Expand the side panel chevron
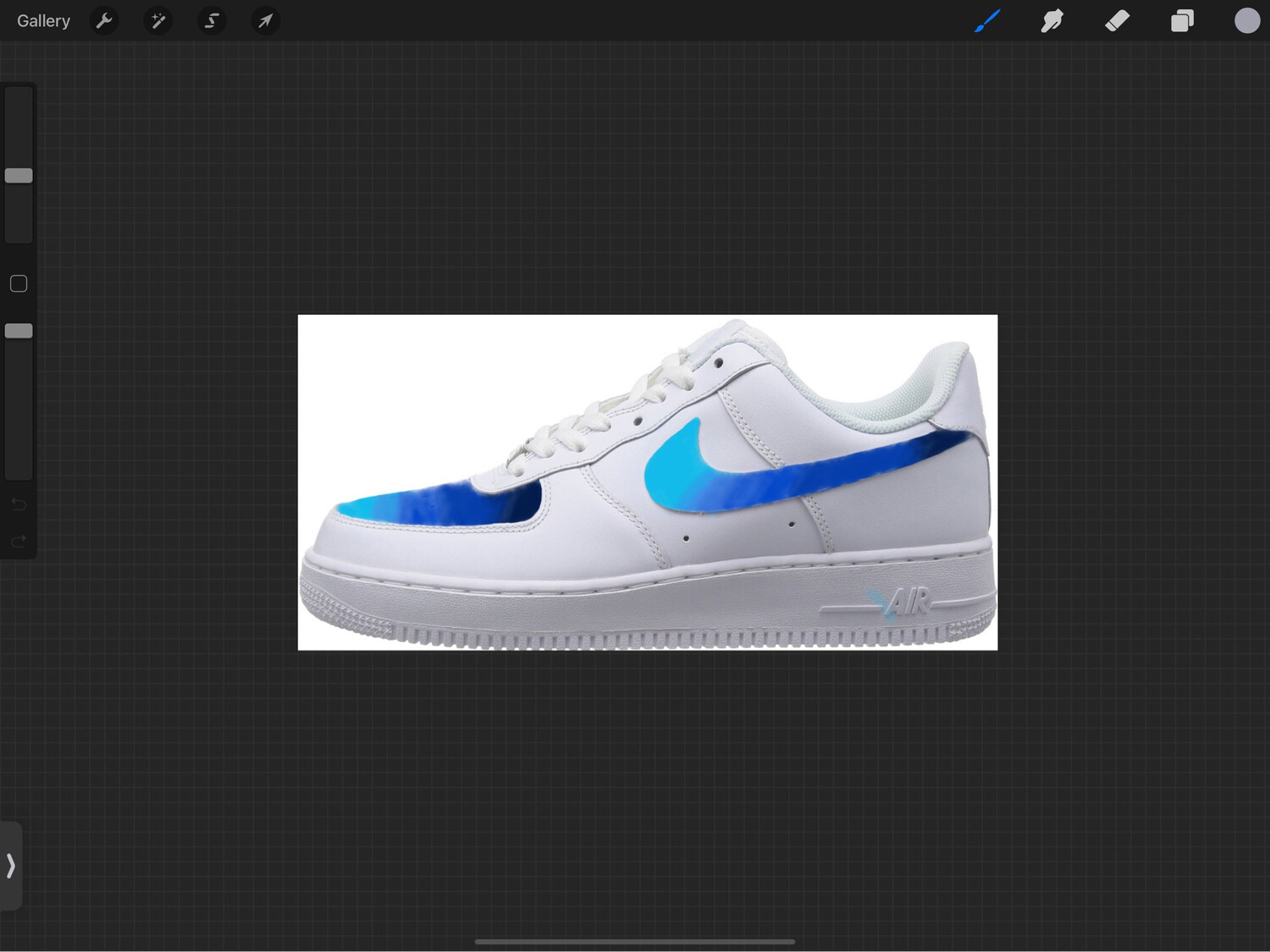Viewport: 1270px width, 952px height. (11, 866)
